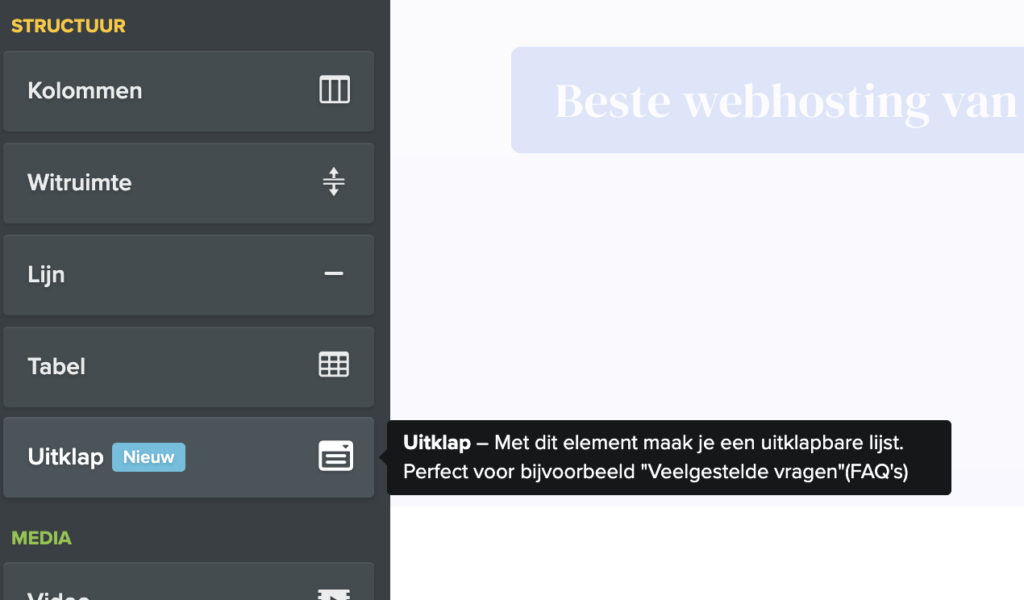This screenshot has height=600, width=1024.
Task: Insert a Tabel element via its label
Action: coord(57,366)
